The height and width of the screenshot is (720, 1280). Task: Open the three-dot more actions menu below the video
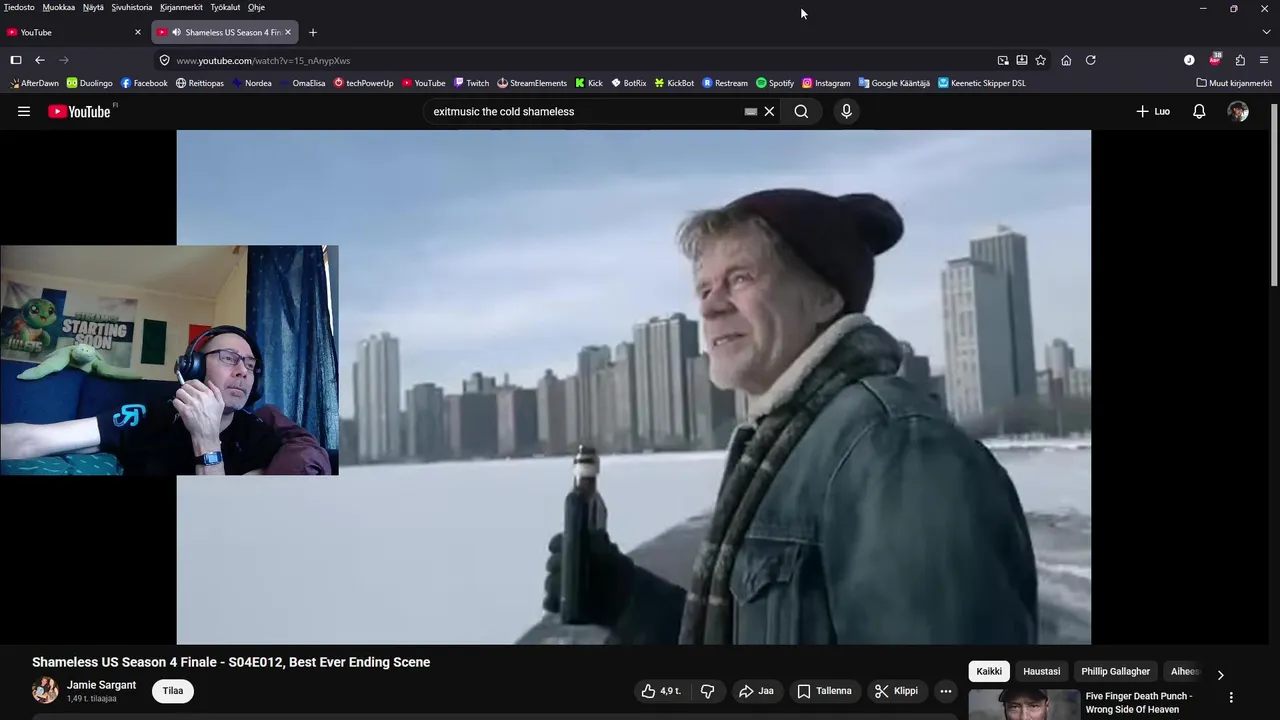[946, 691]
